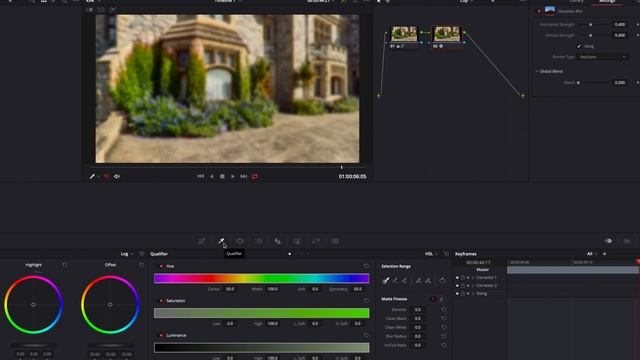
Task: Reset the Luminance qualifier
Action: [366, 335]
